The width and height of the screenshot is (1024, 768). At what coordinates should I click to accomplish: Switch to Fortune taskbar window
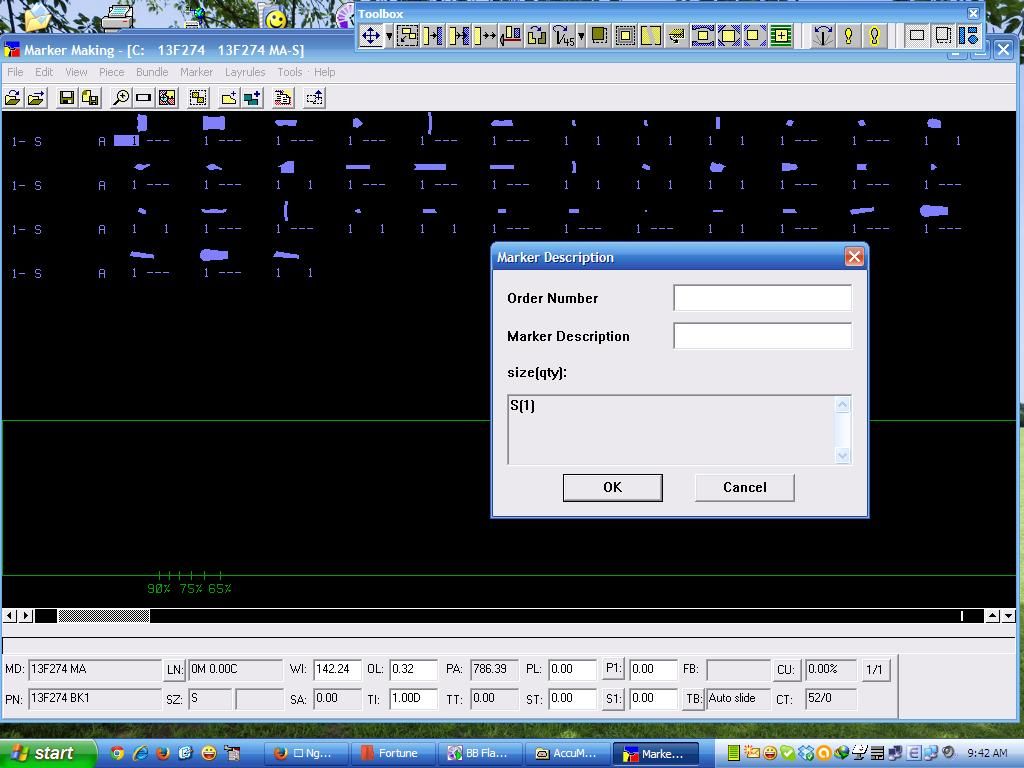click(x=391, y=754)
